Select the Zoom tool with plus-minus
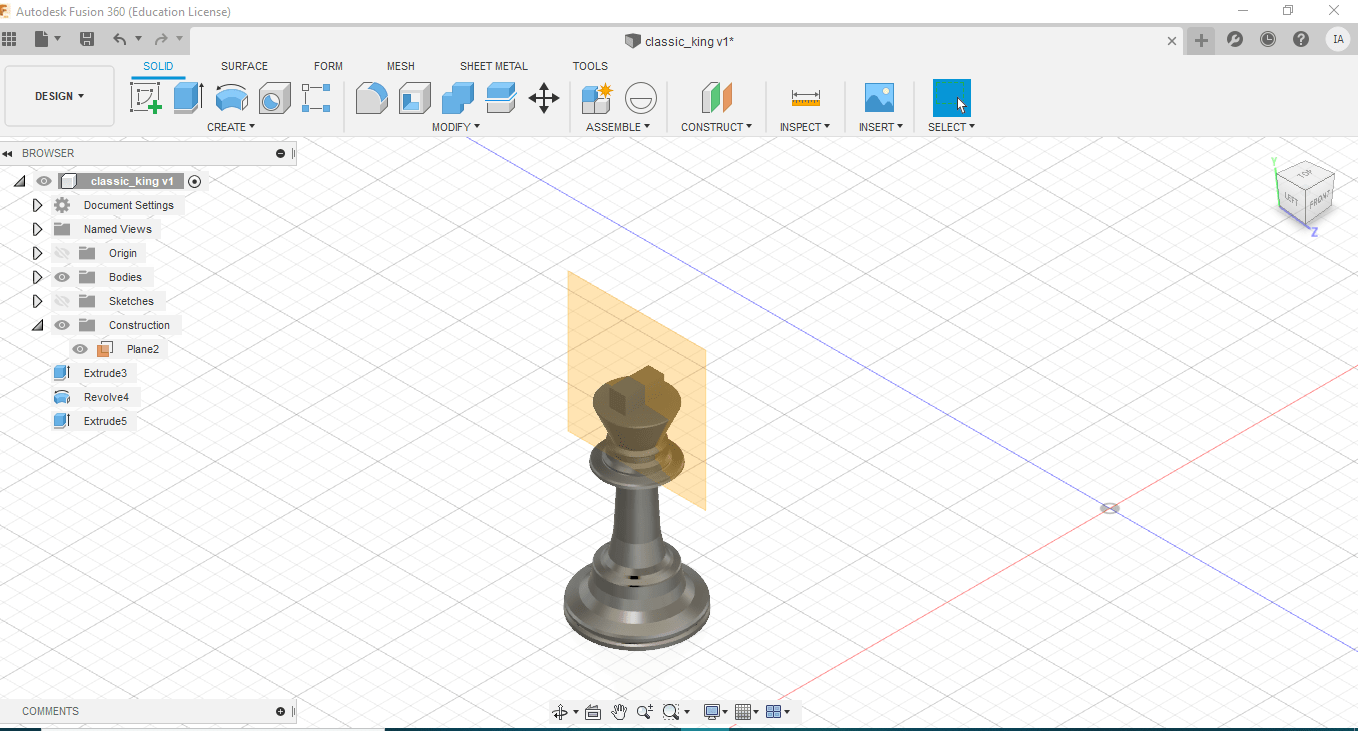Viewport: 1358px width, 731px height. pos(645,712)
